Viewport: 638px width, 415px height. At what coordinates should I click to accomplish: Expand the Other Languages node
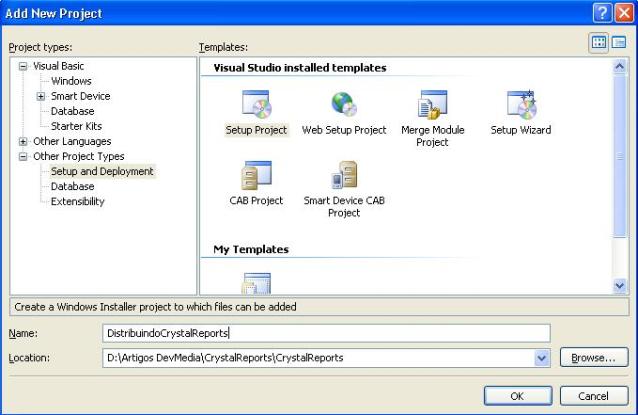pyautogui.click(x=23, y=141)
